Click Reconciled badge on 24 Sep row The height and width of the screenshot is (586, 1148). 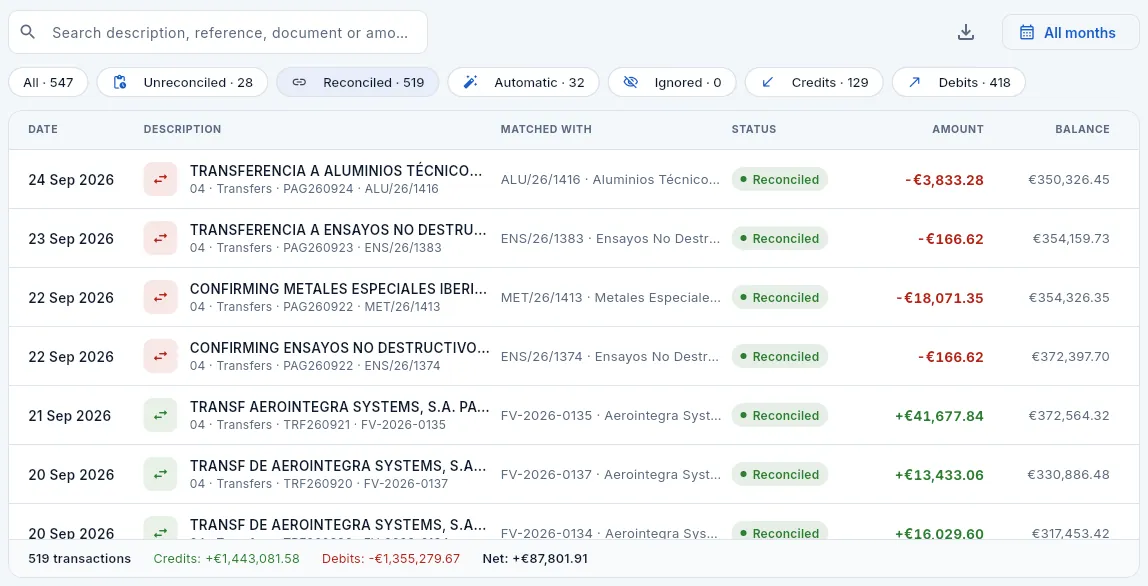click(x=779, y=179)
